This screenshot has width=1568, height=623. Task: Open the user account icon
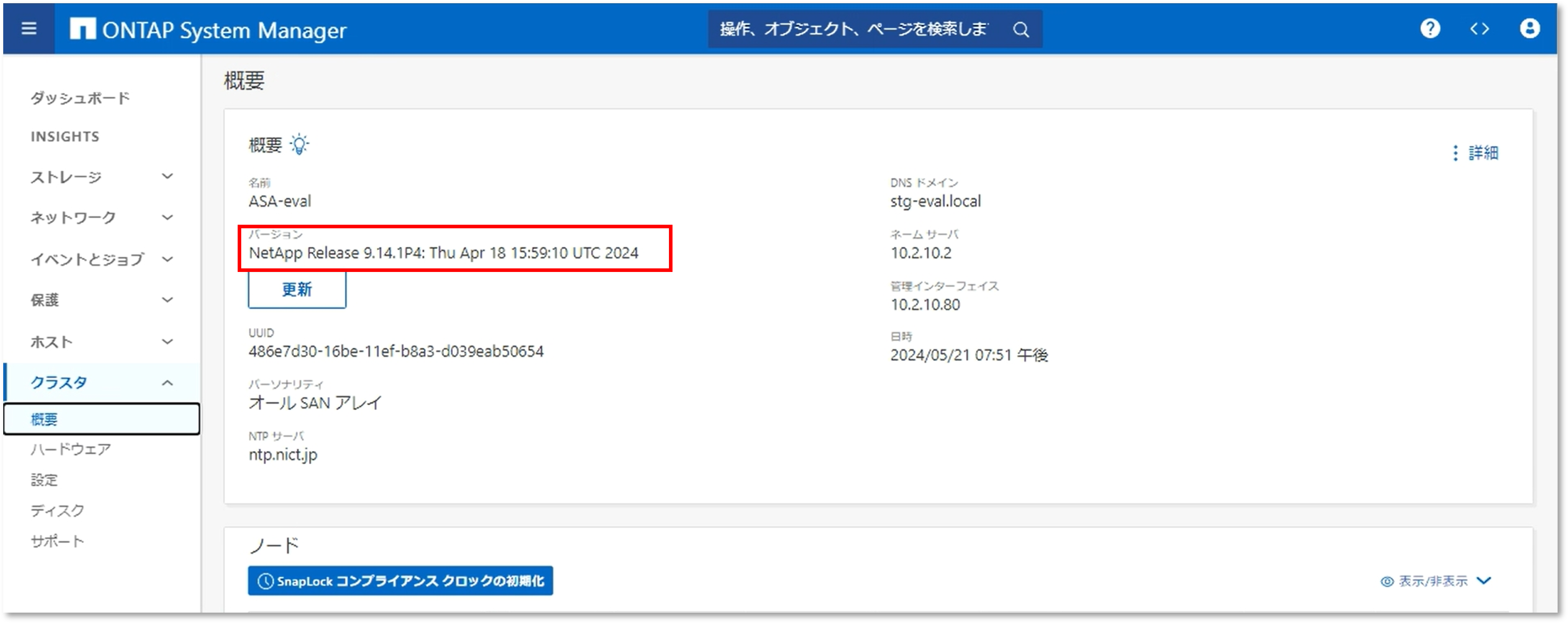[x=1529, y=29]
